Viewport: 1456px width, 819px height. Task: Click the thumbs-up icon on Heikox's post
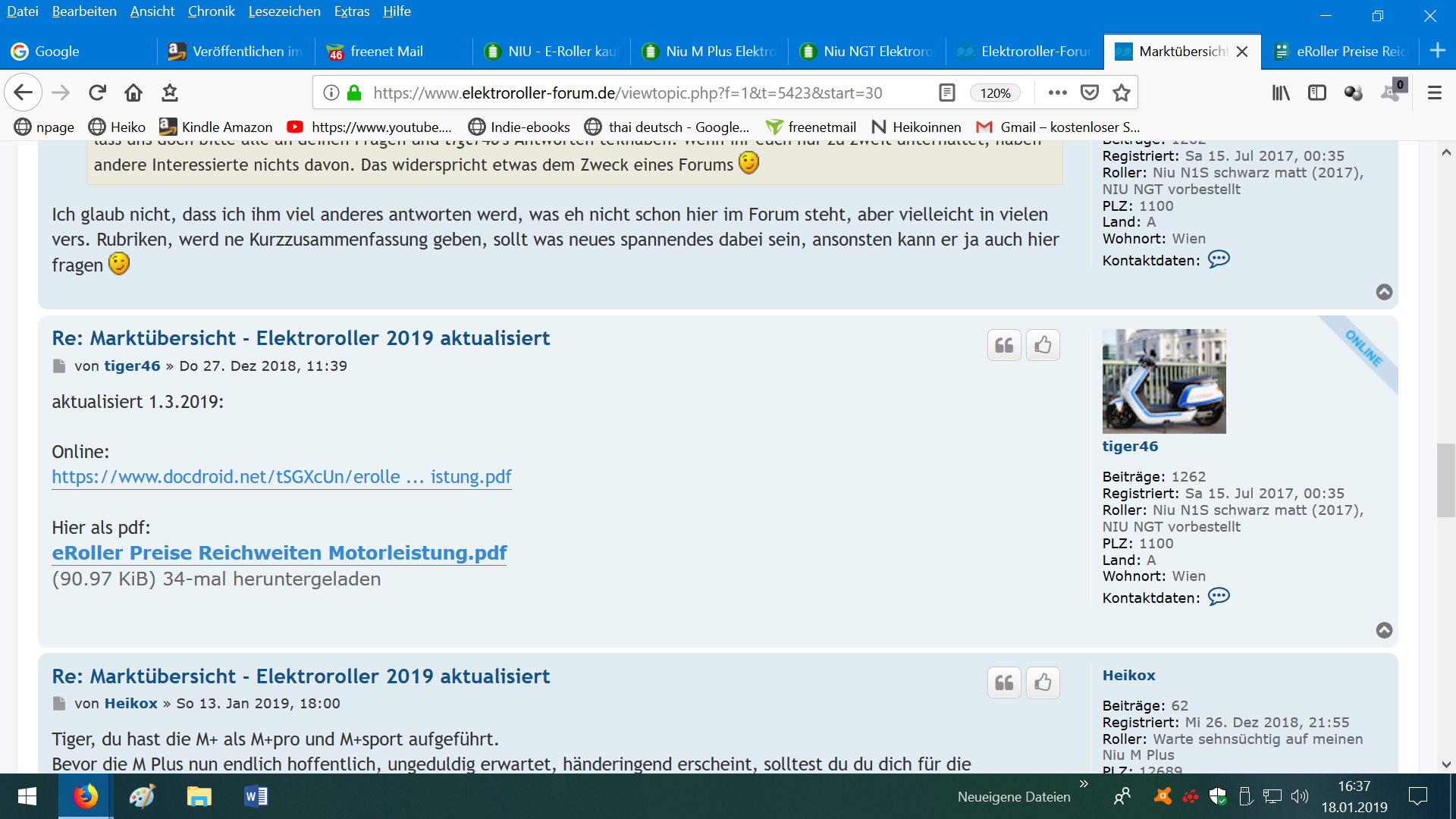point(1043,683)
